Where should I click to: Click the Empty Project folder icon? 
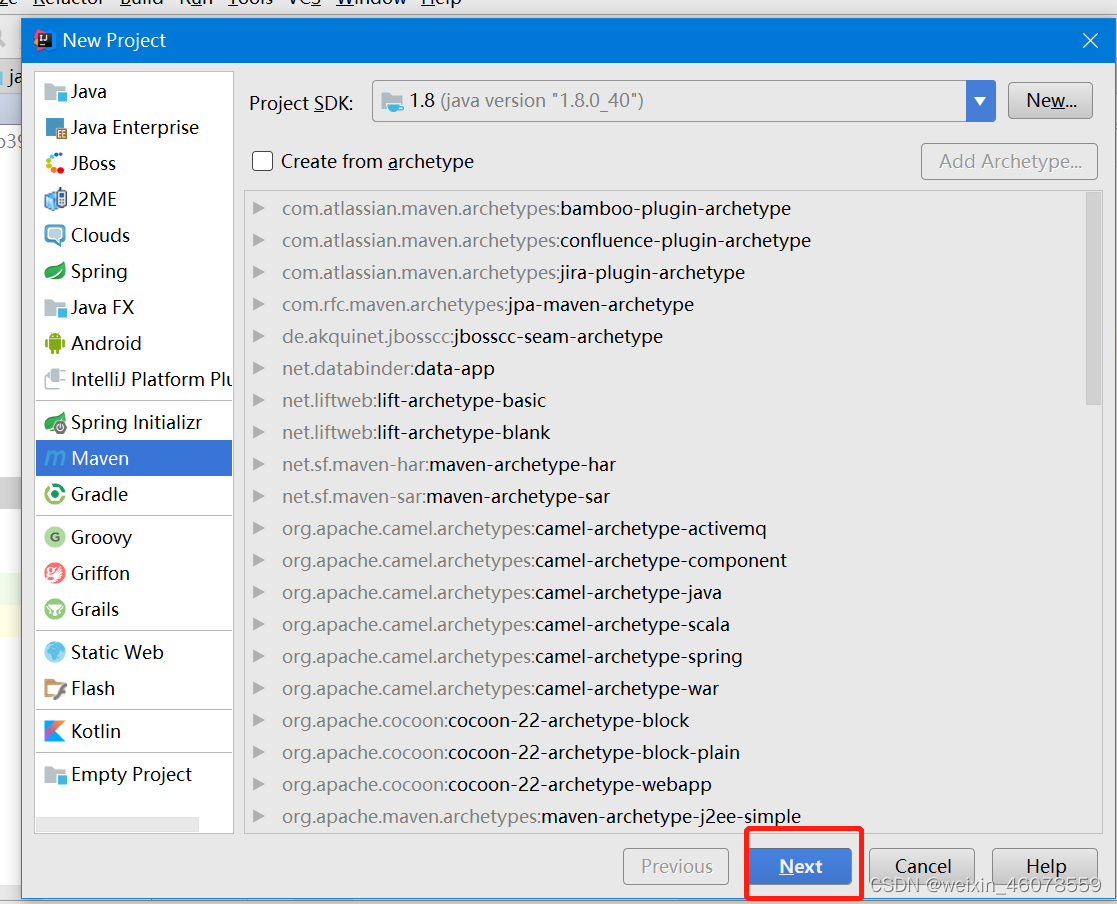click(55, 774)
